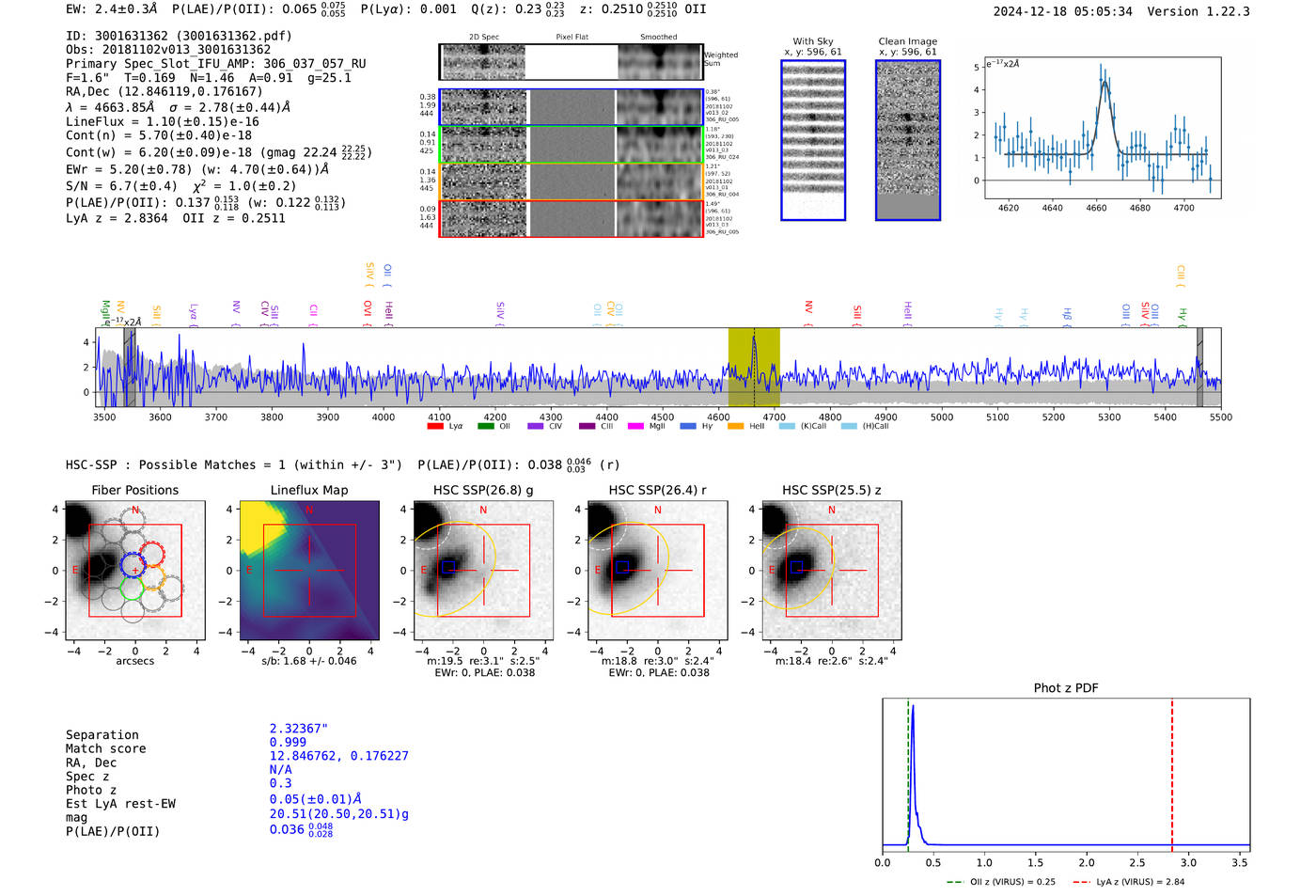
Task: Click the 'EWr = 5.20(±0.78)' line
Action: (x=197, y=169)
